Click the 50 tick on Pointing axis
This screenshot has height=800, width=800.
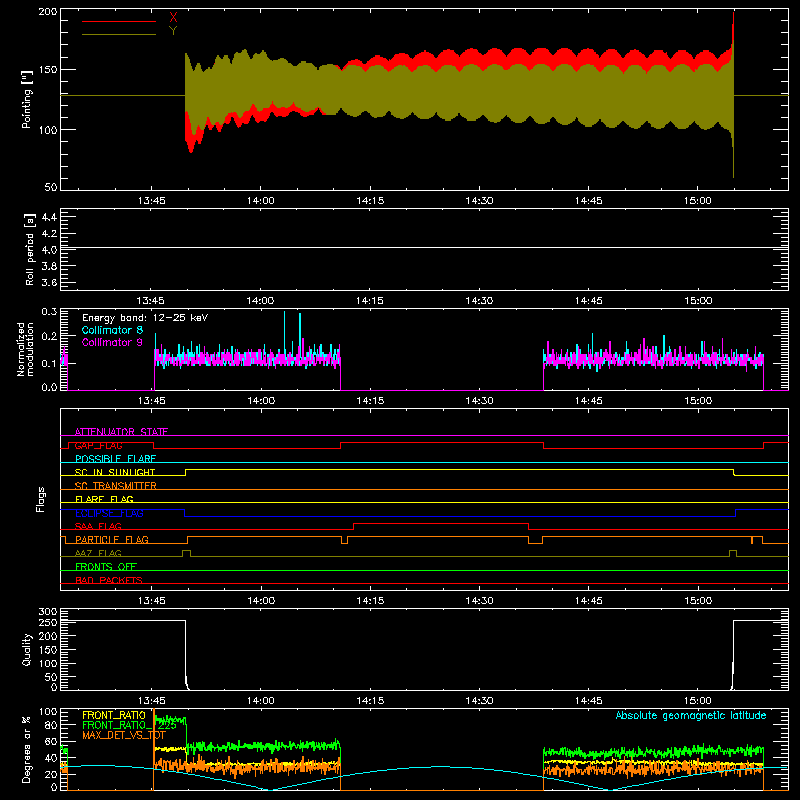pos(51,187)
